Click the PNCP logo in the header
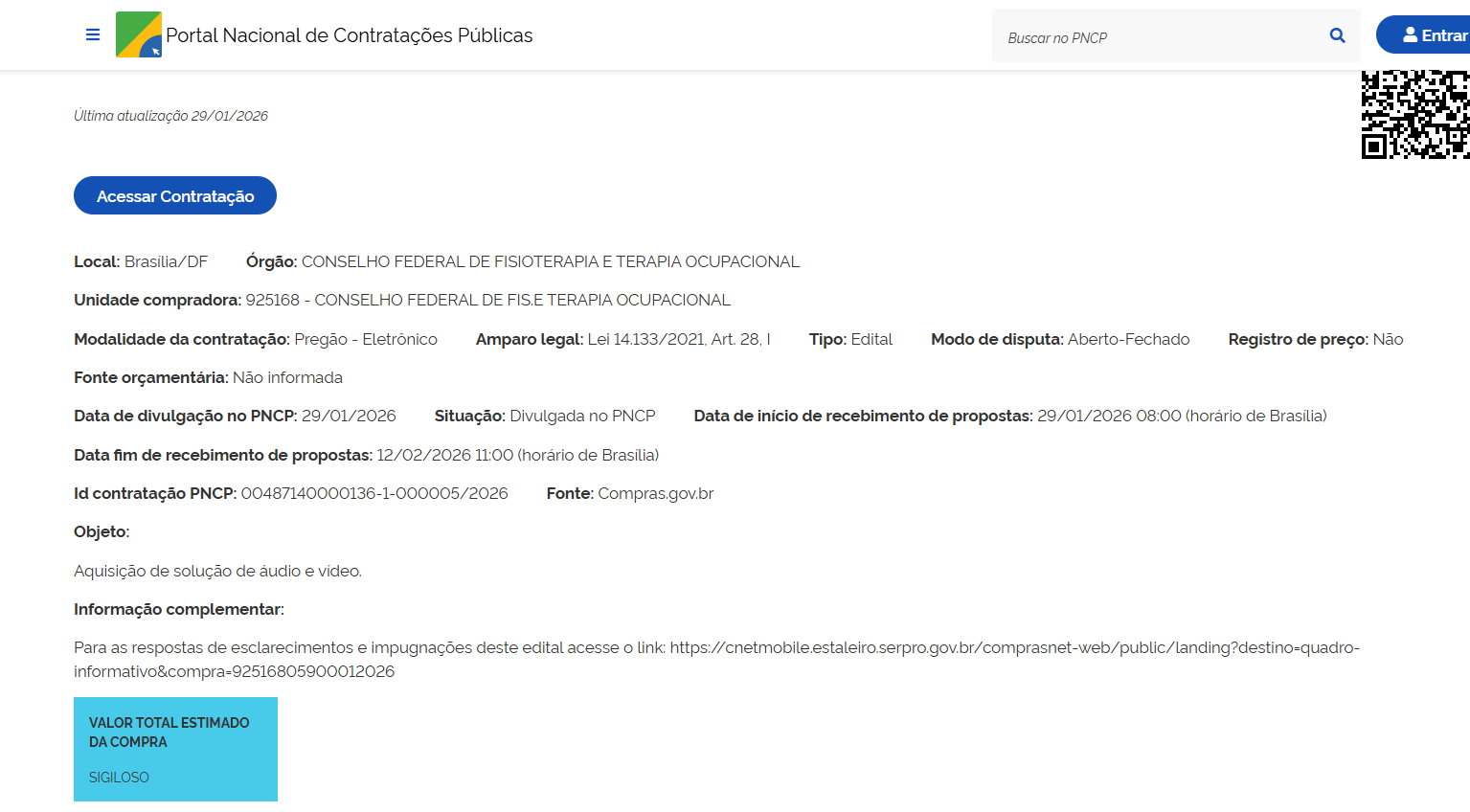This screenshot has width=1470, height=812. point(139,35)
